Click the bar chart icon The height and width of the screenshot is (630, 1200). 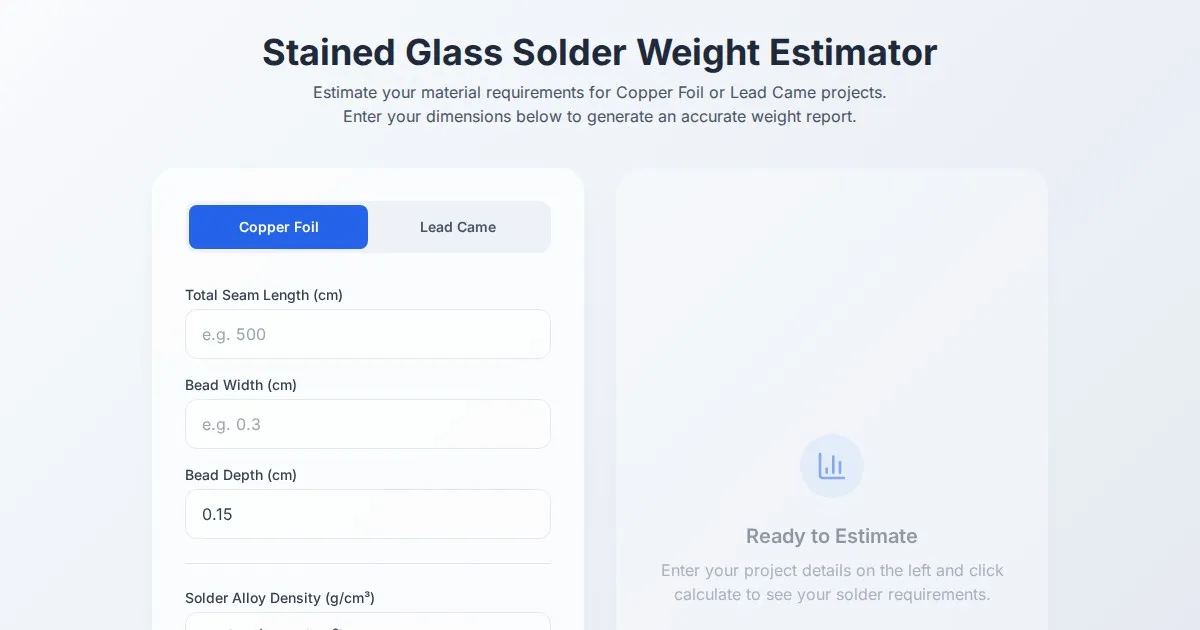pyautogui.click(x=831, y=466)
